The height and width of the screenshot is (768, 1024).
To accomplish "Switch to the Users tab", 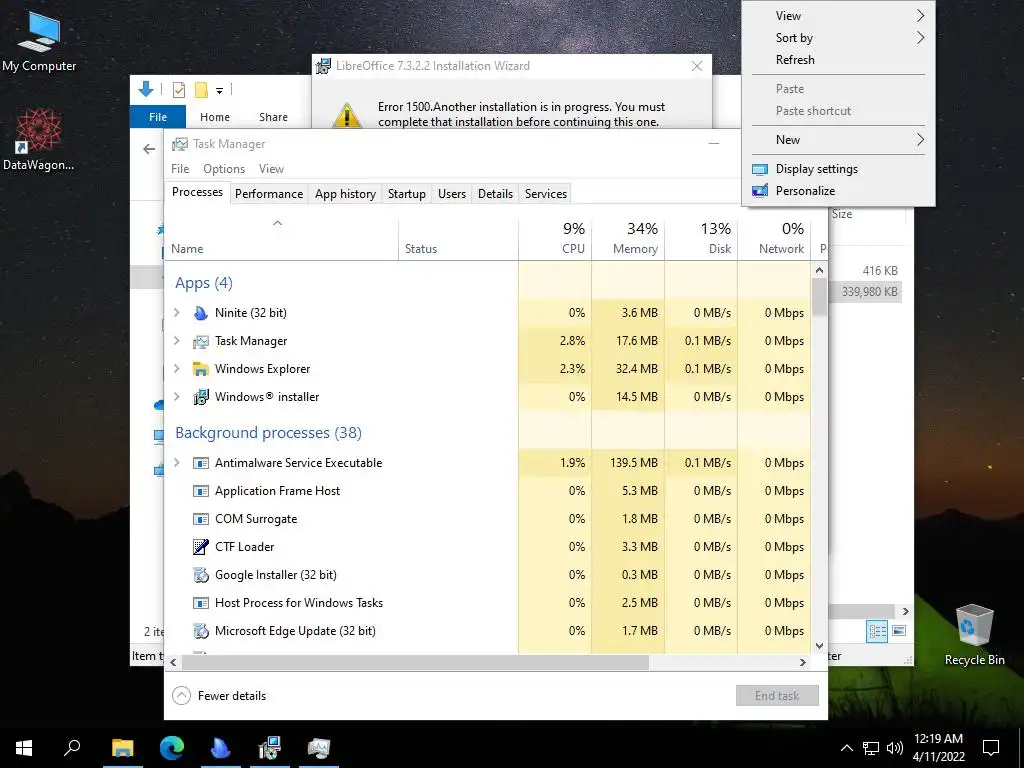I will 452,194.
